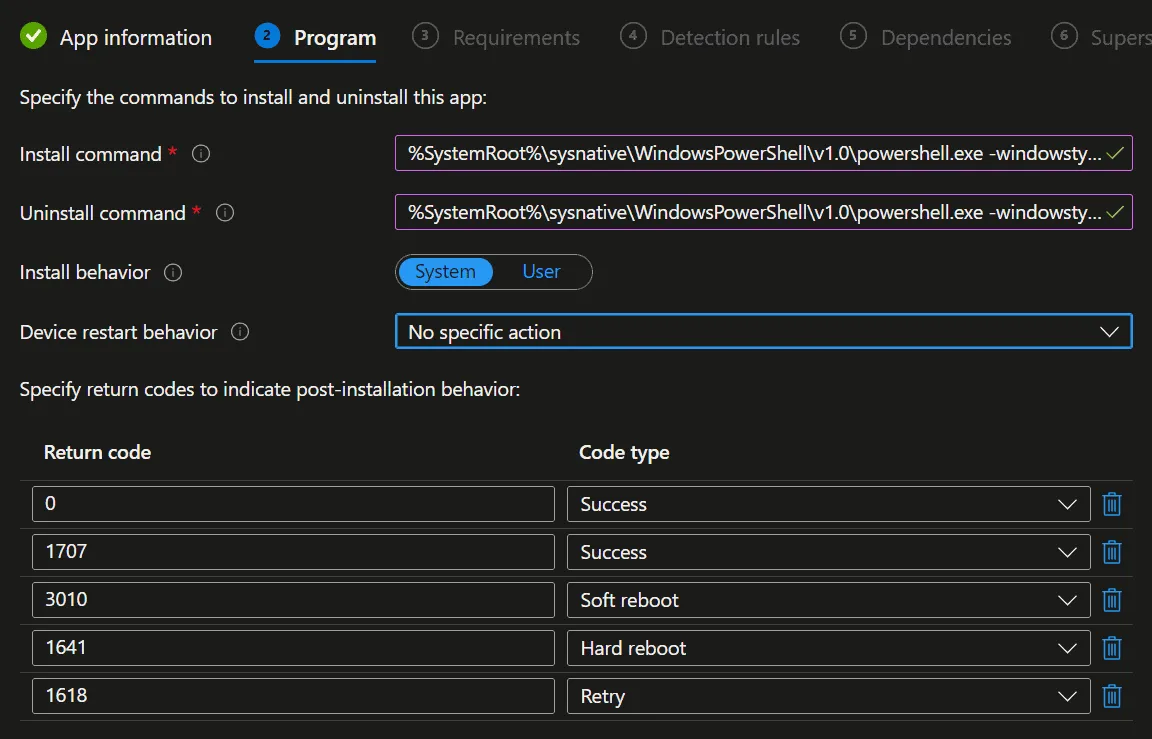Delete the return code 3010 row
The height and width of the screenshot is (739, 1152).
[1112, 600]
